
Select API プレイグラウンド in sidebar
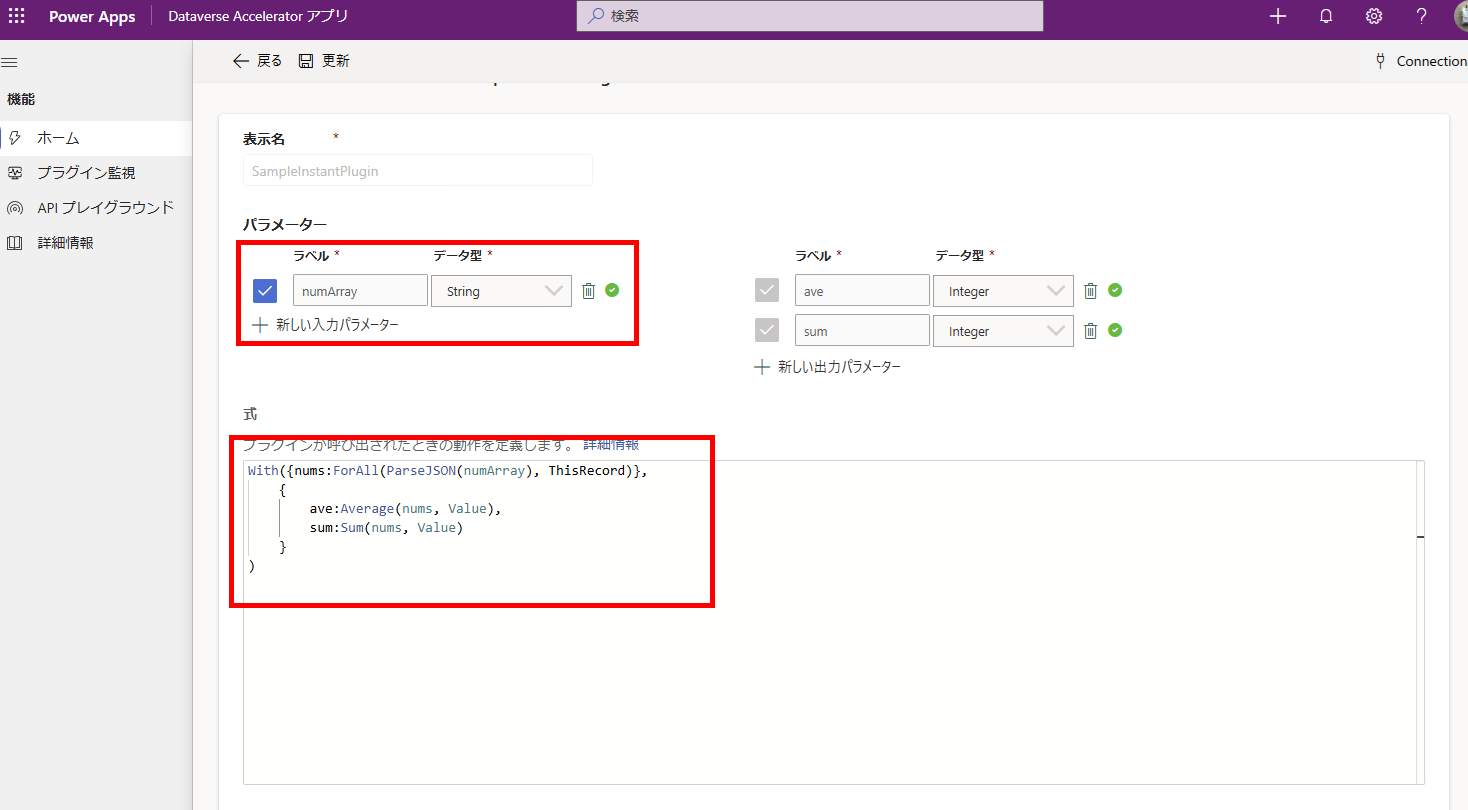[x=105, y=208]
